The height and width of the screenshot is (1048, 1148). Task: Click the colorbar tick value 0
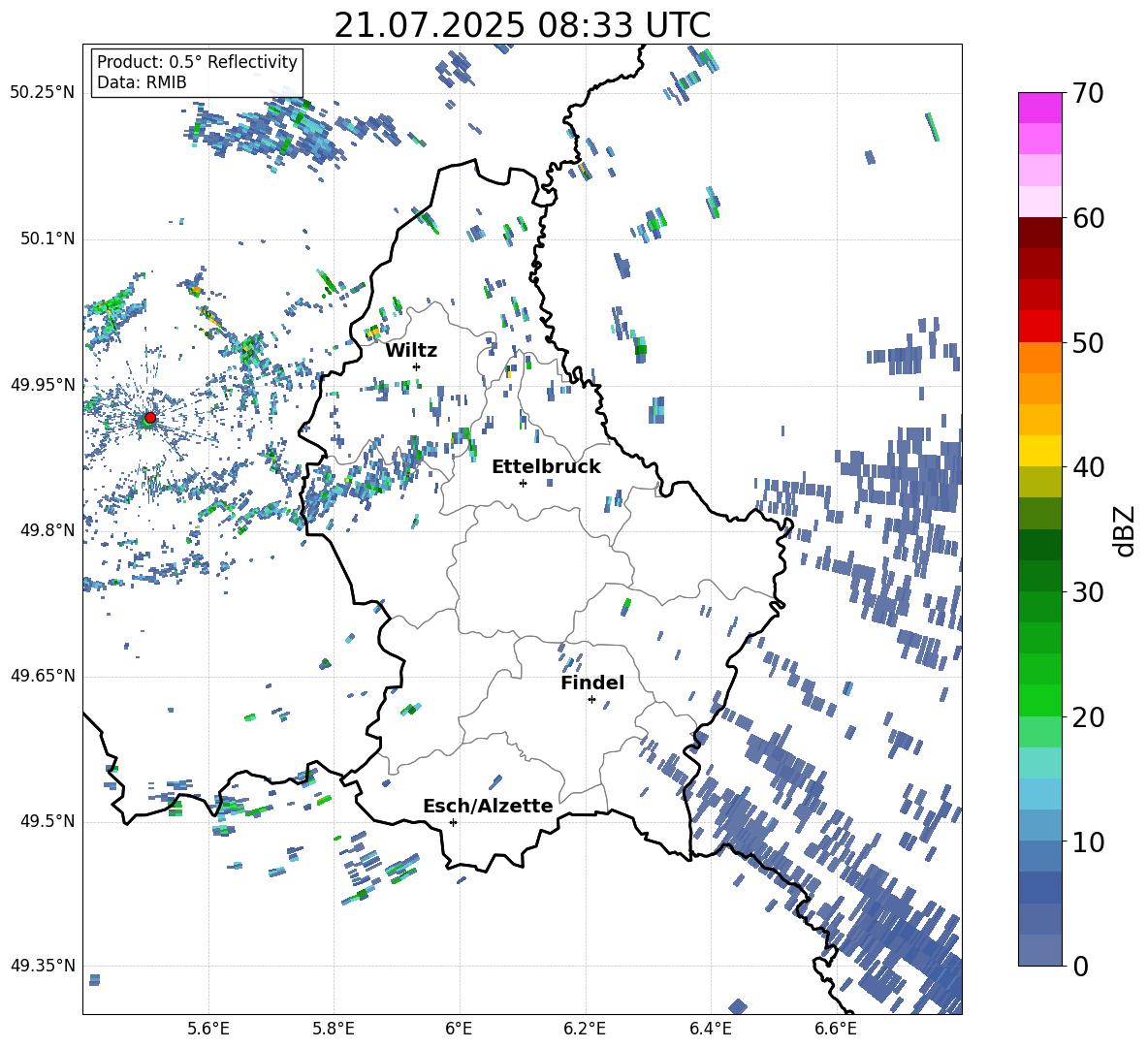click(1081, 966)
